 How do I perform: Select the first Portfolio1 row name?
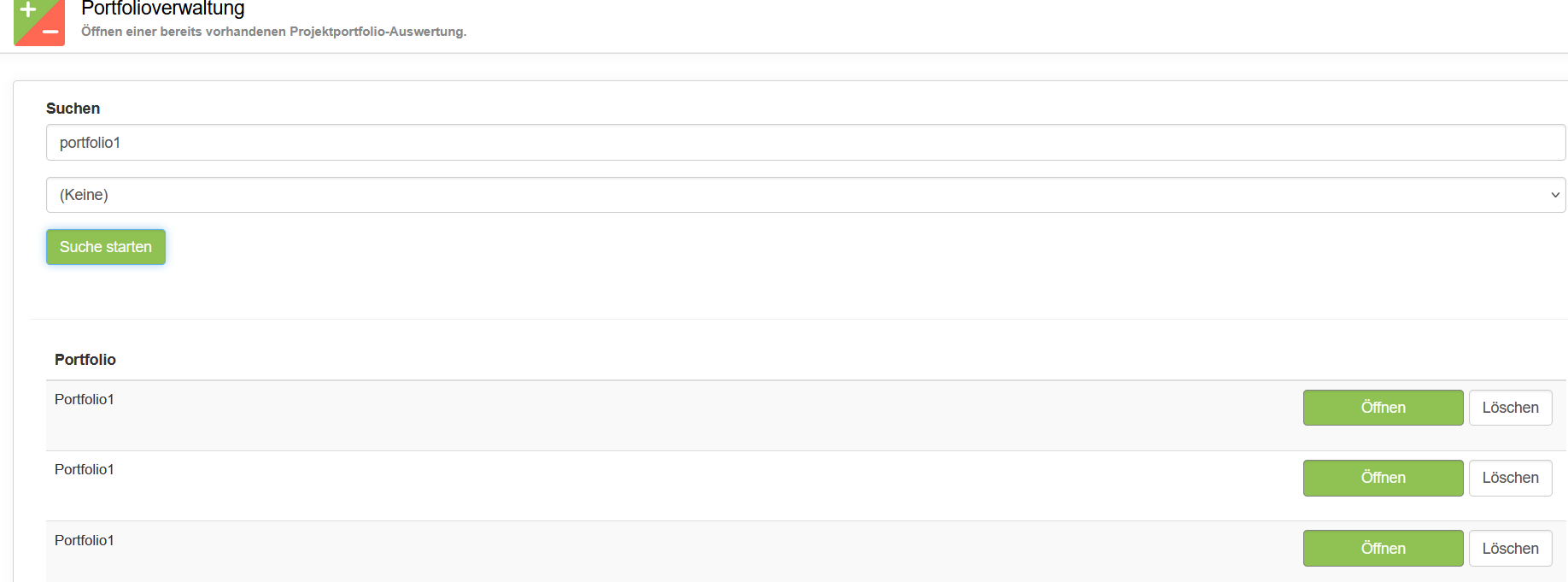[x=85, y=399]
